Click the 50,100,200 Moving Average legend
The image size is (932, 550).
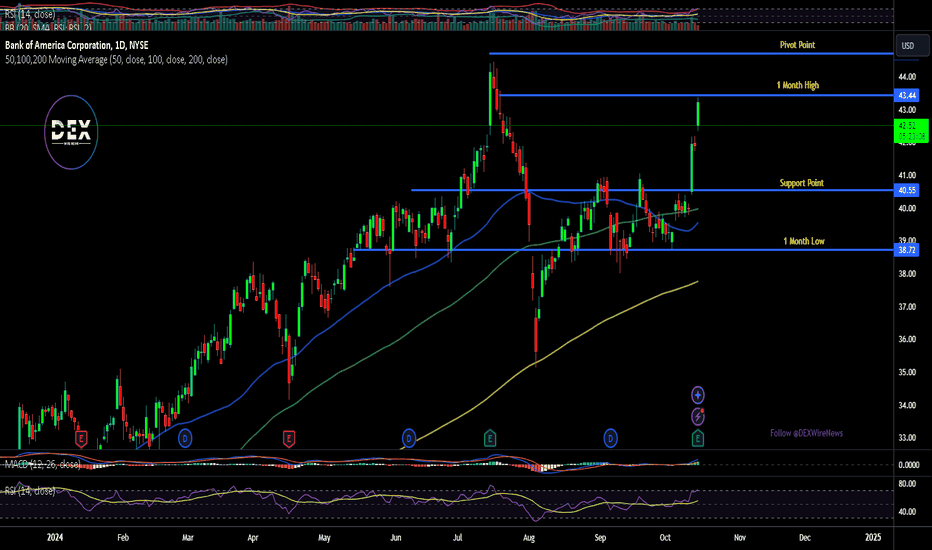pyautogui.click(x=116, y=59)
